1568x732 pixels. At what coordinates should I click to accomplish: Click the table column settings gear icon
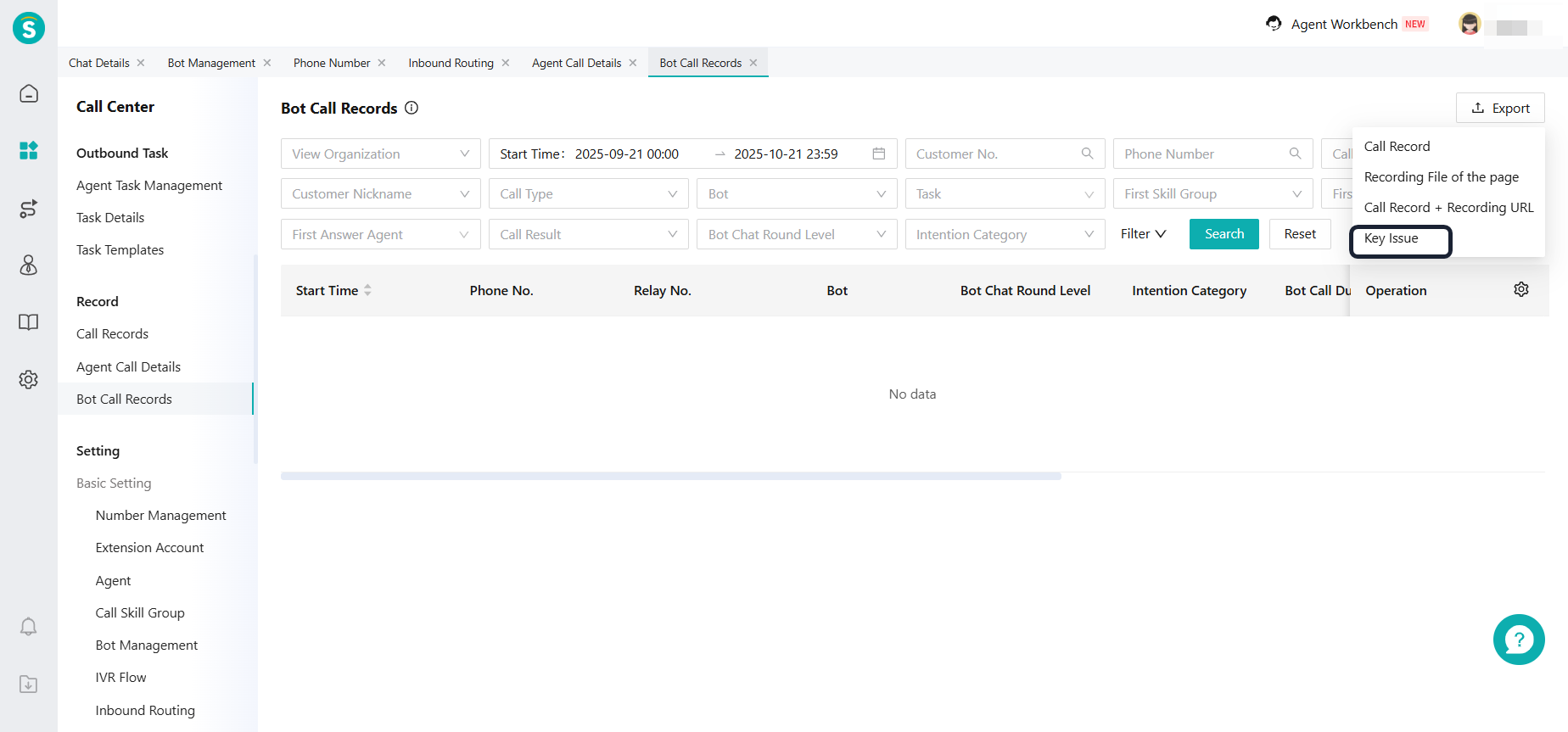[x=1521, y=290]
